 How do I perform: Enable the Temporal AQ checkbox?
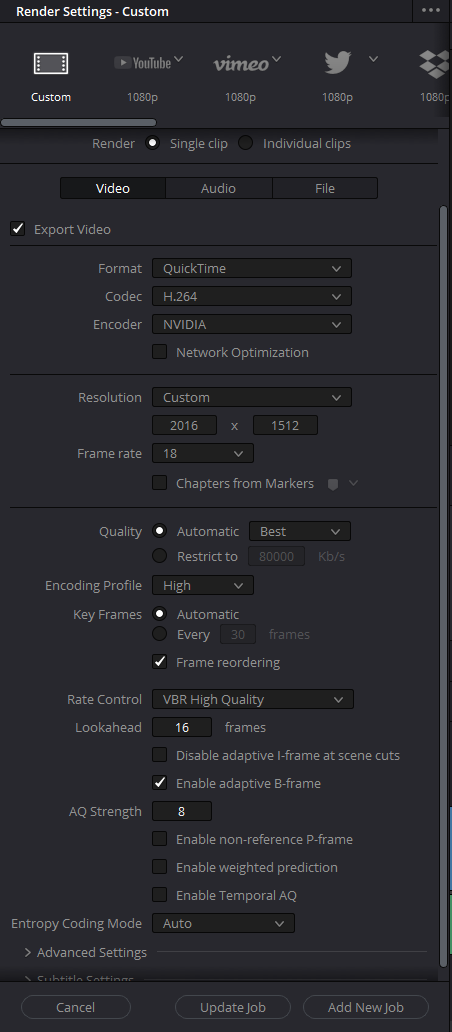pos(160,894)
